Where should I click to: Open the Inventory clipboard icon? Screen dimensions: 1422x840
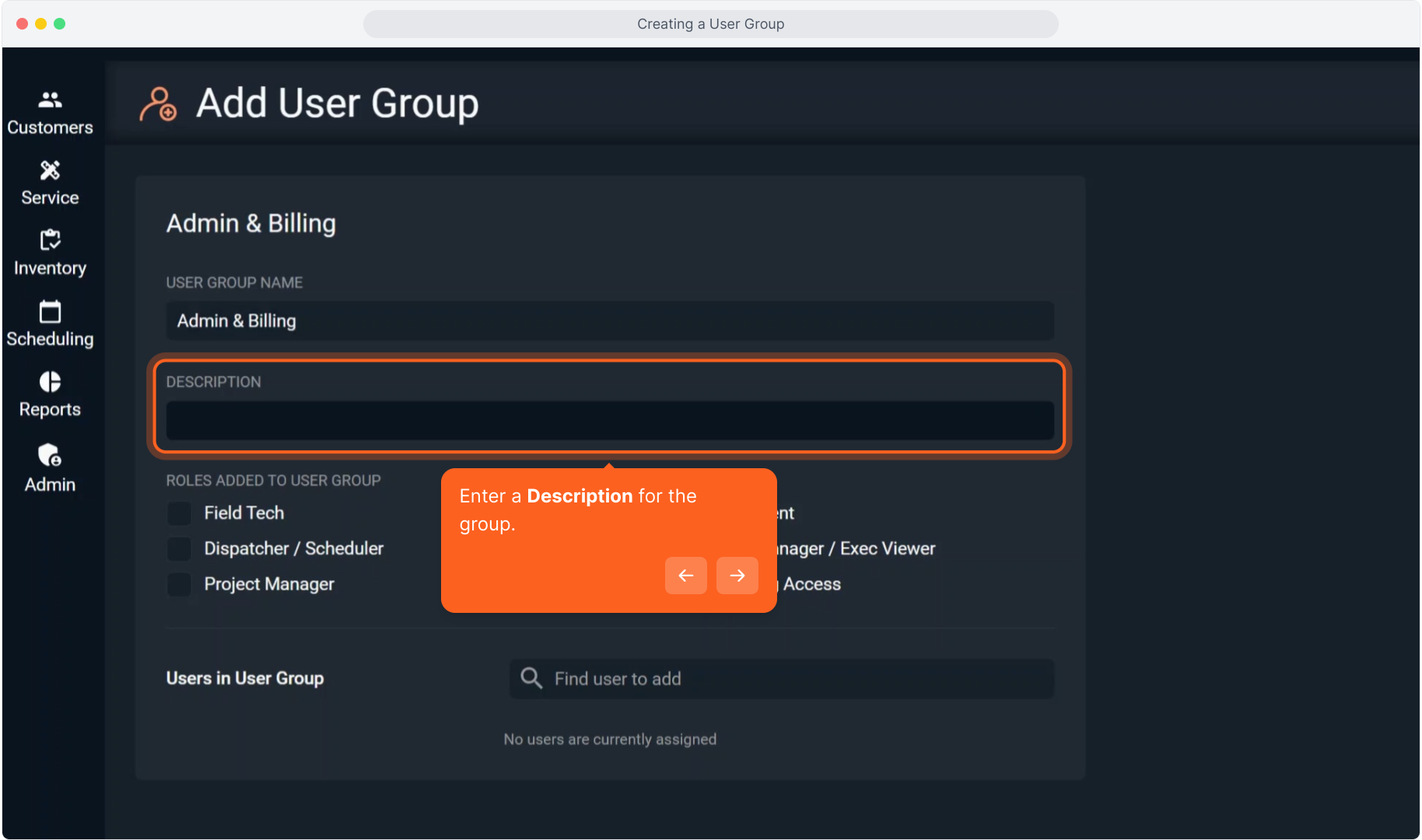pos(50,240)
